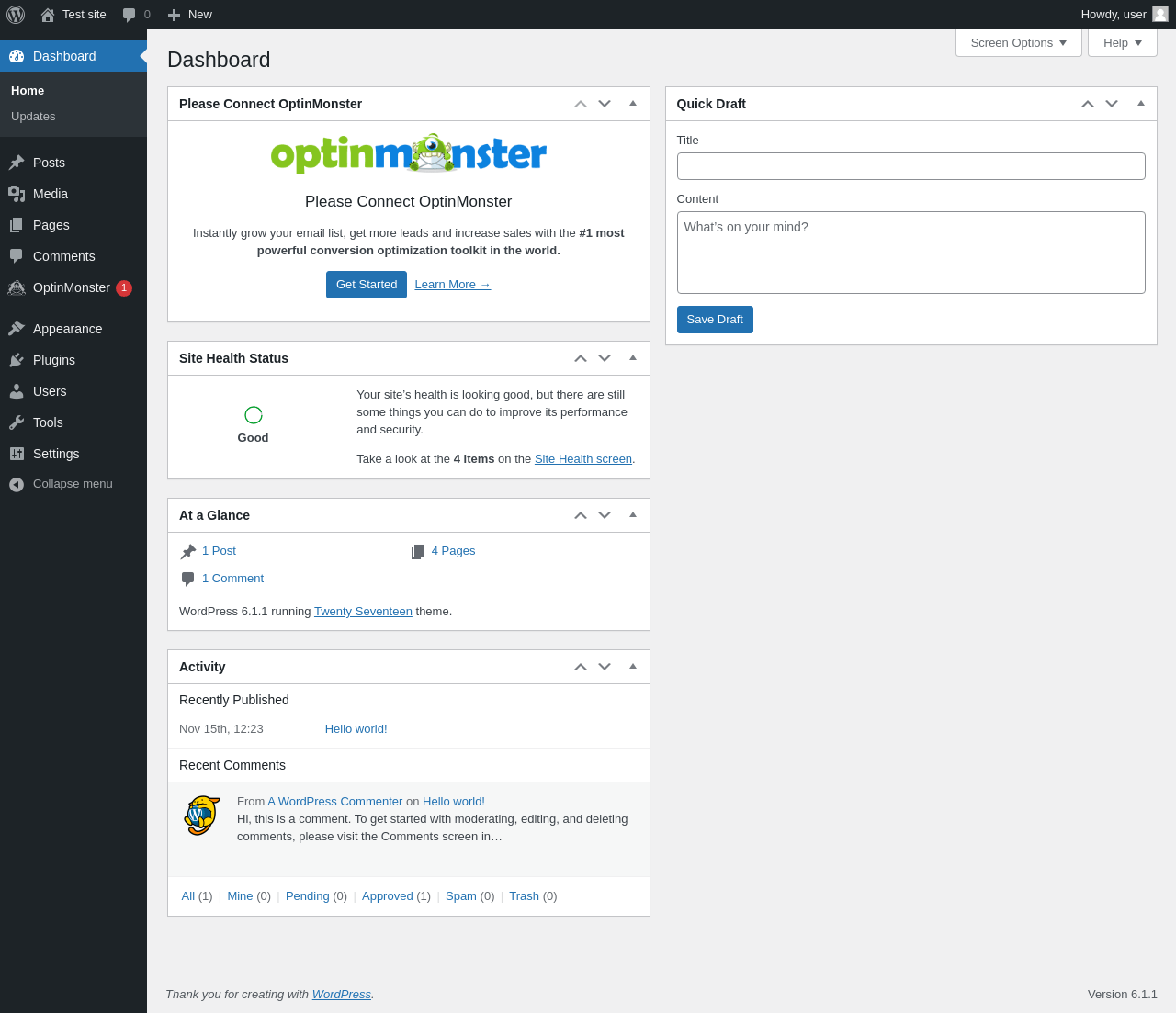This screenshot has height=1013, width=1176.
Task: Click the Dashboard gauge icon in sidebar
Action: tap(17, 56)
